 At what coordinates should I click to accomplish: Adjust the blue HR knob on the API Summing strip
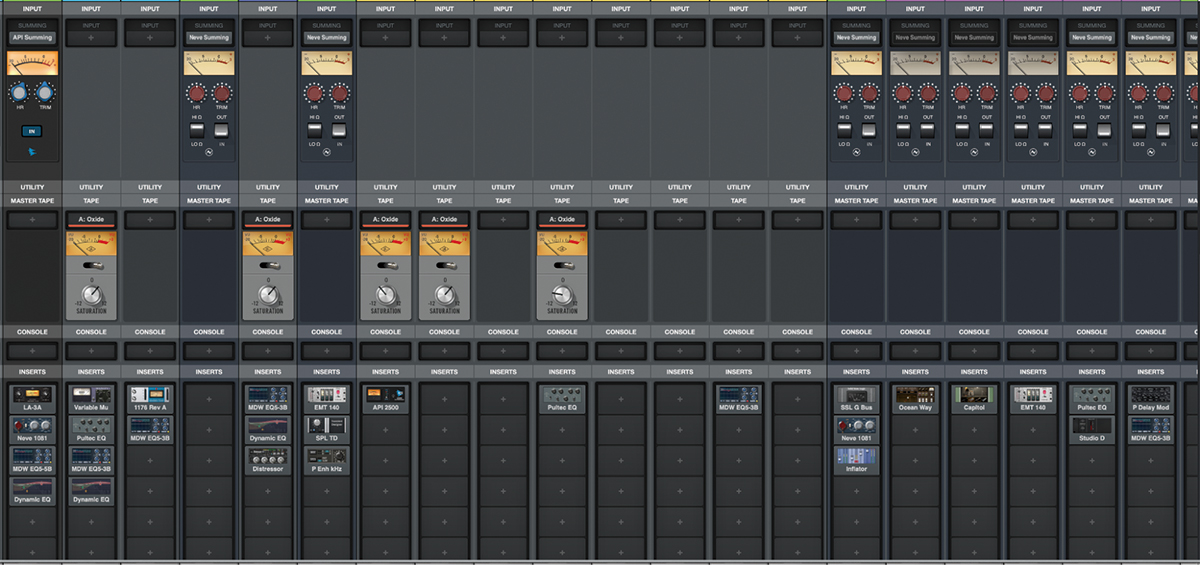(x=19, y=93)
